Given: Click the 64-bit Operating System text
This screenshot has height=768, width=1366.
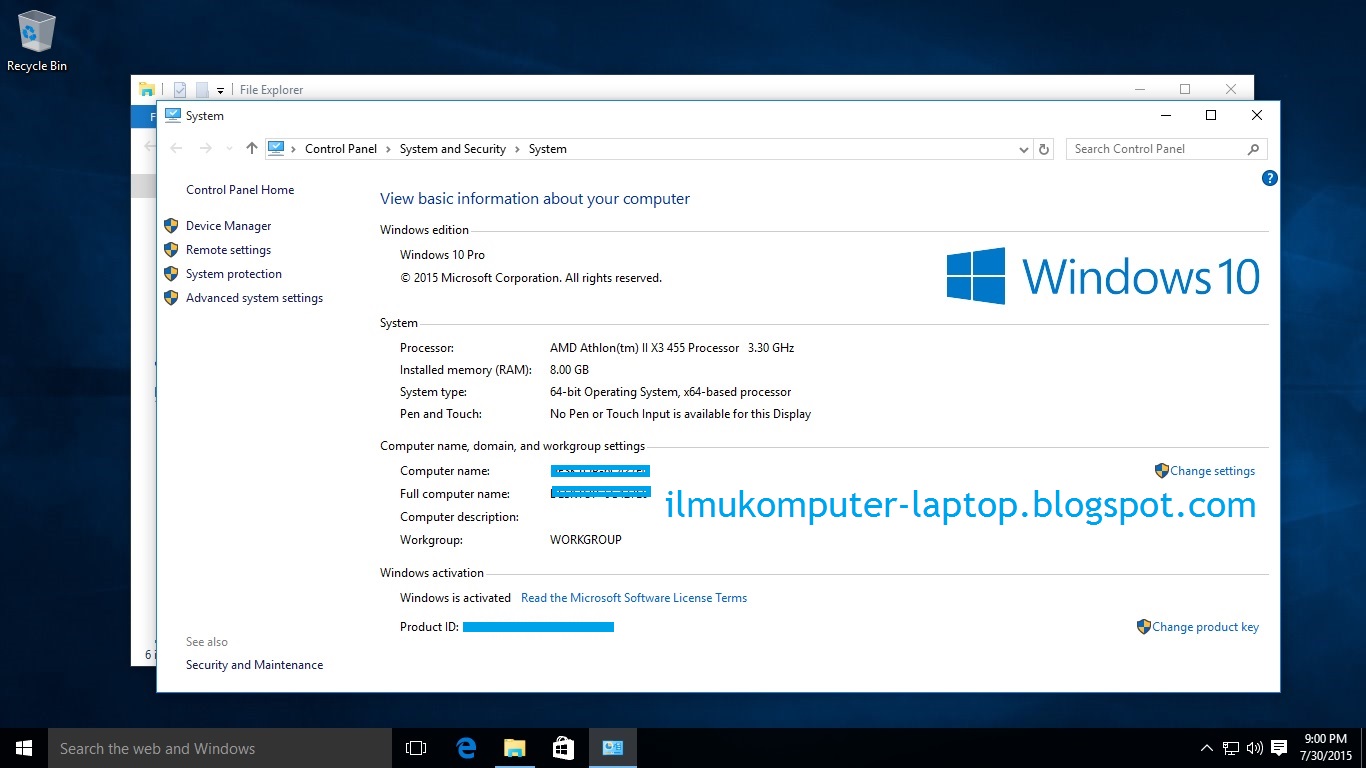Looking at the screenshot, I should tap(670, 392).
